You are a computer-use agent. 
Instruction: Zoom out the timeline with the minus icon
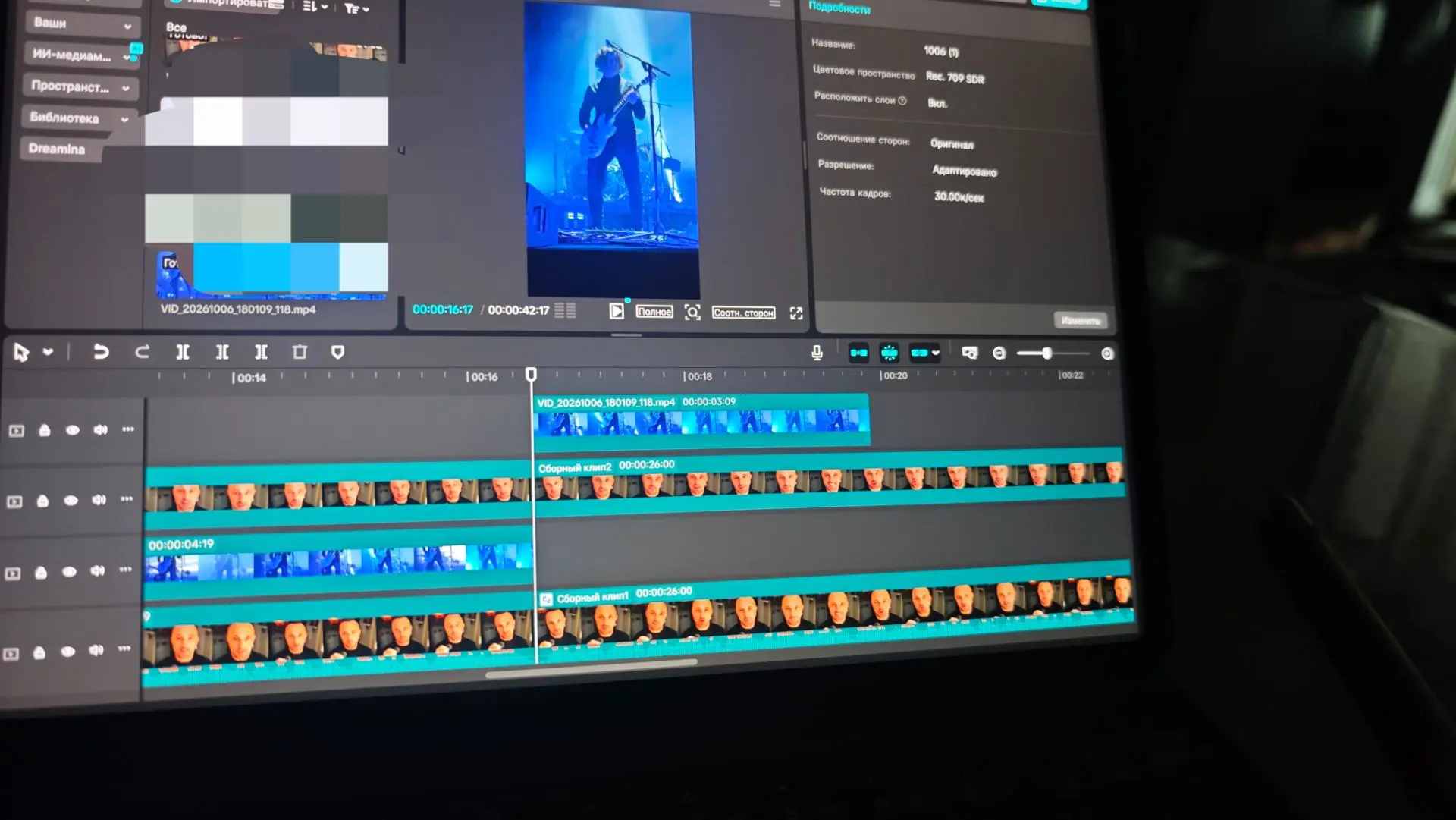point(999,353)
